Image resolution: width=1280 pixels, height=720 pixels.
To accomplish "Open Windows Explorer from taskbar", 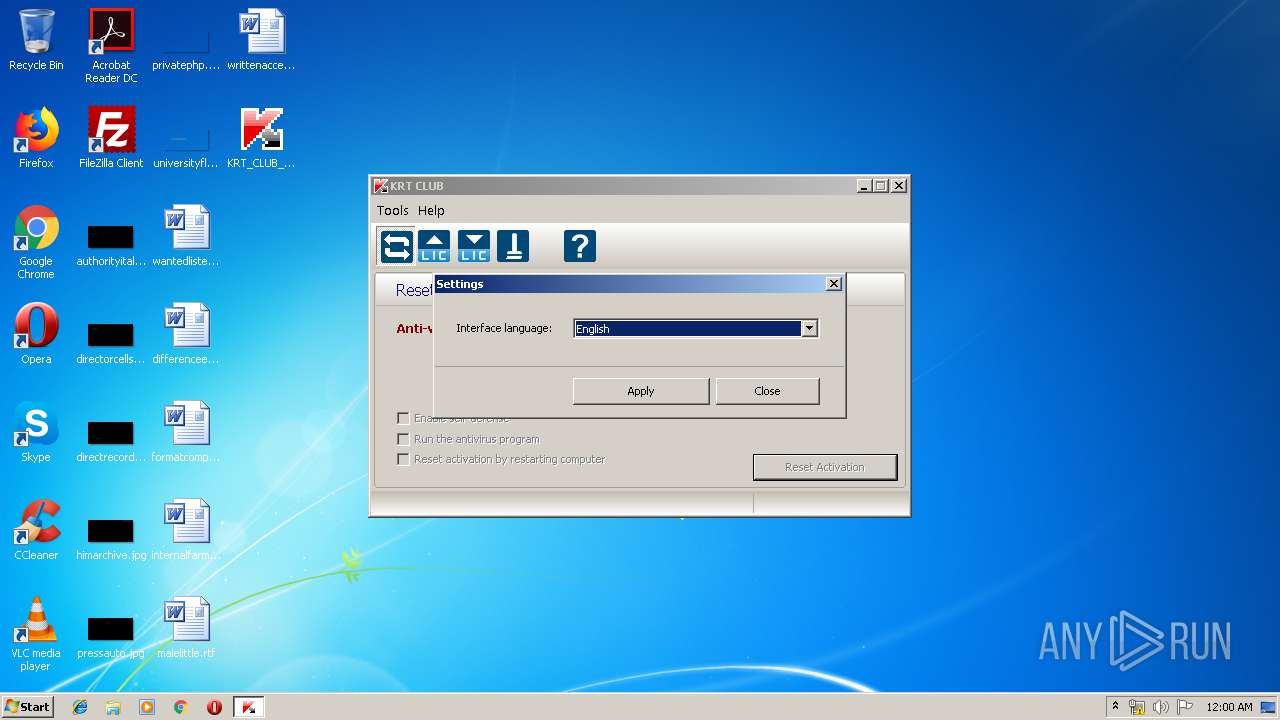I will pyautogui.click(x=113, y=707).
